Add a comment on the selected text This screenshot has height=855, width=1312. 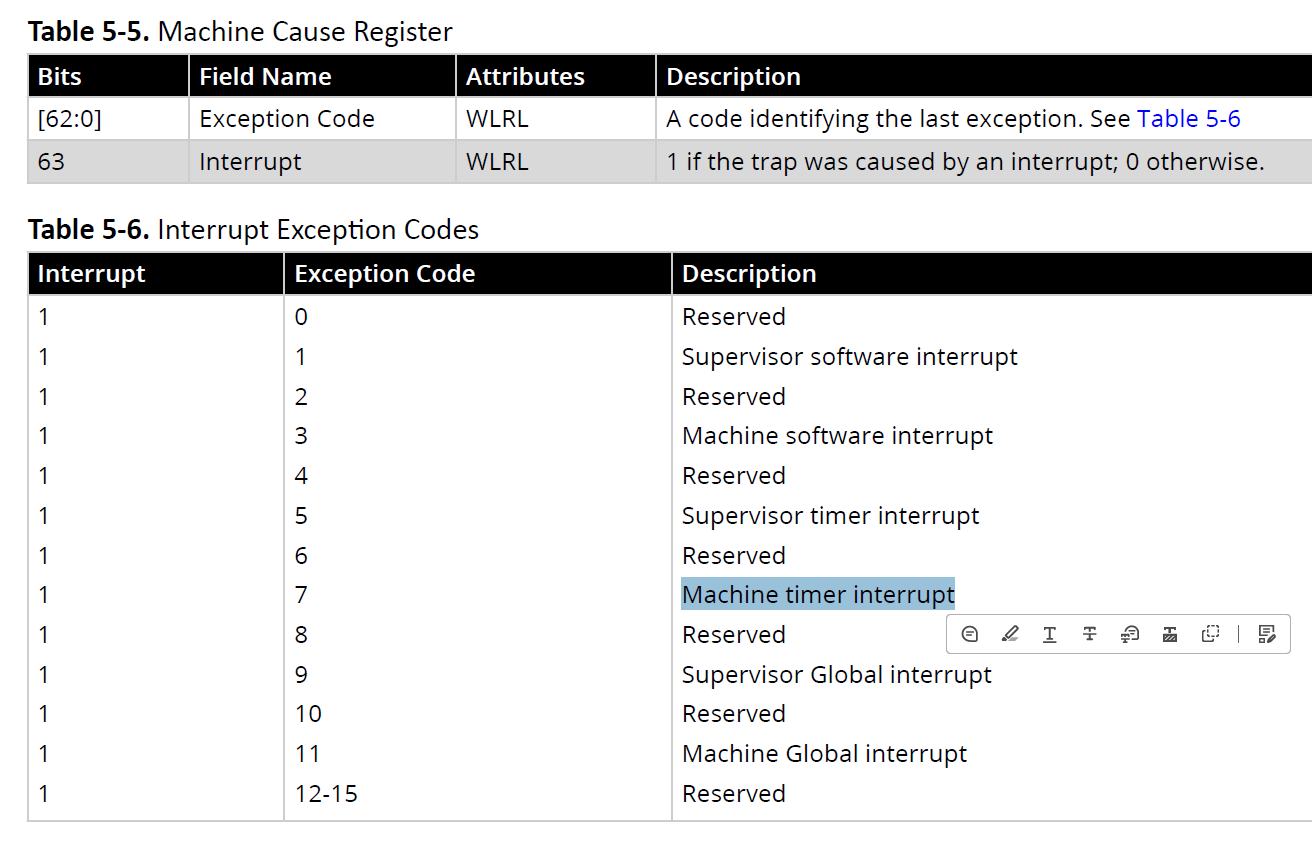coord(969,634)
